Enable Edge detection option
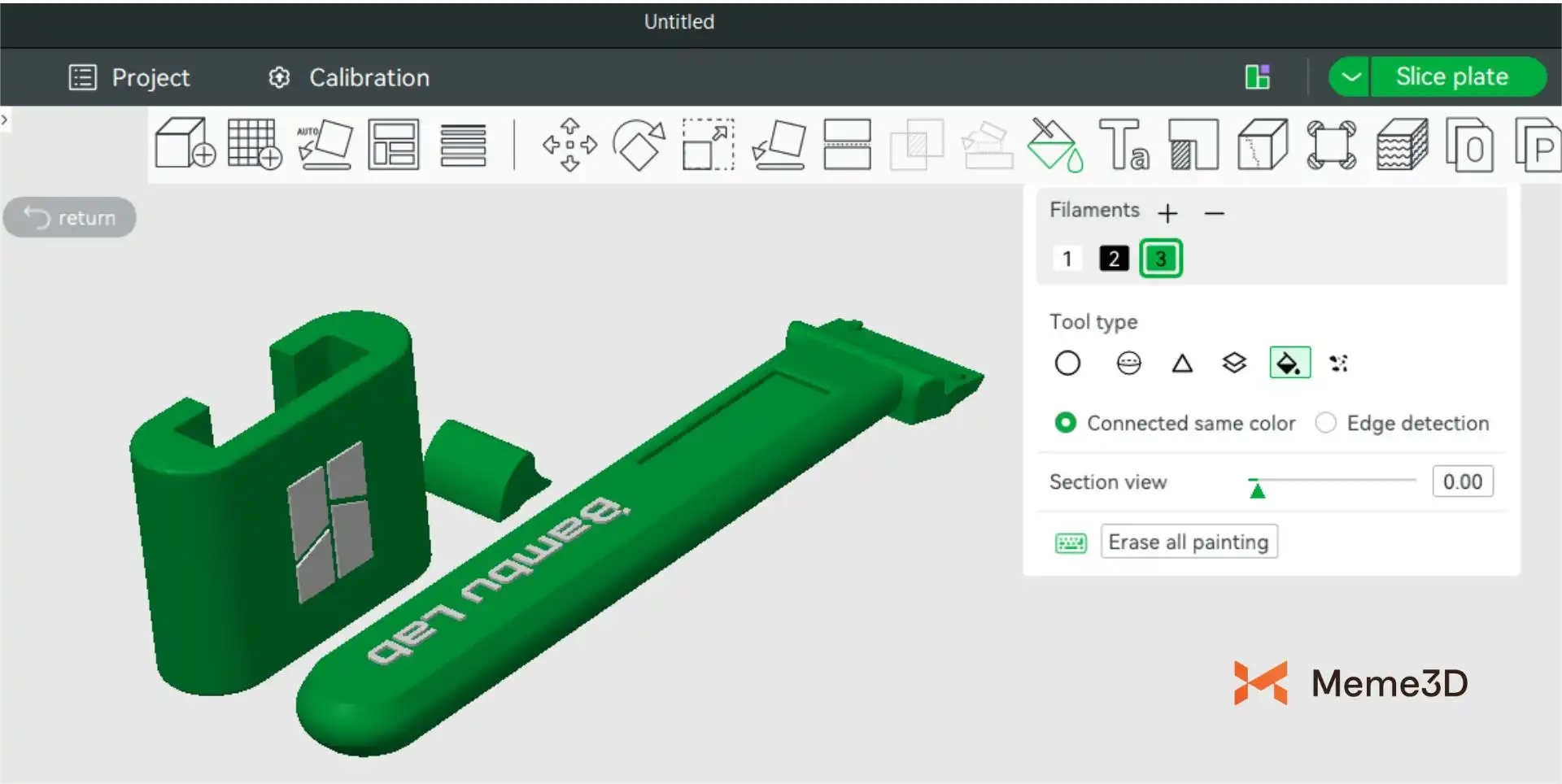The height and width of the screenshot is (784, 1562). coord(1325,423)
